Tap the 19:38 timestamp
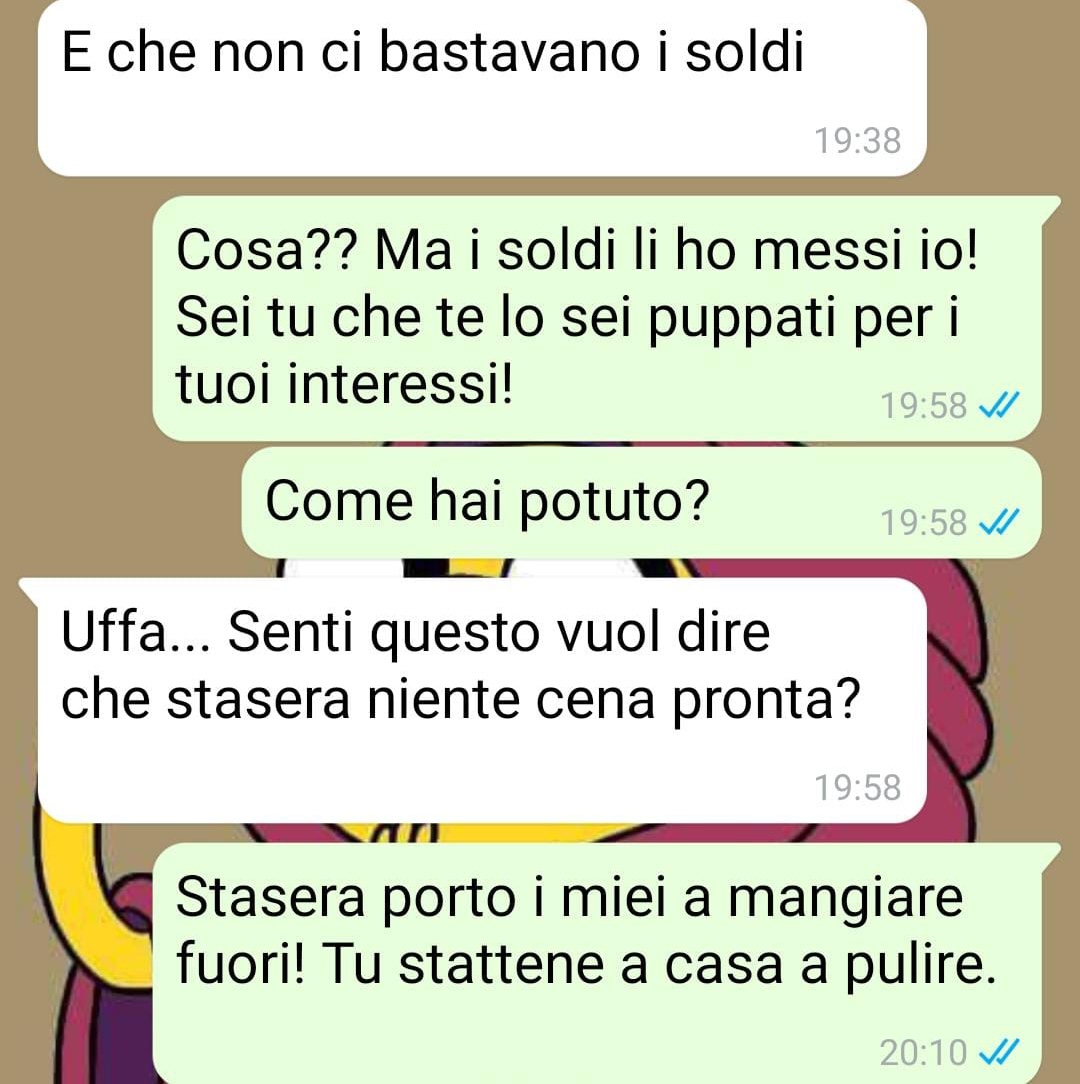The width and height of the screenshot is (1080, 1084). pyautogui.click(x=857, y=140)
